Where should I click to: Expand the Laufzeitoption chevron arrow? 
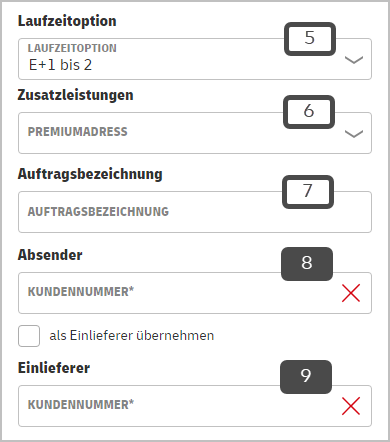pyautogui.click(x=354, y=60)
